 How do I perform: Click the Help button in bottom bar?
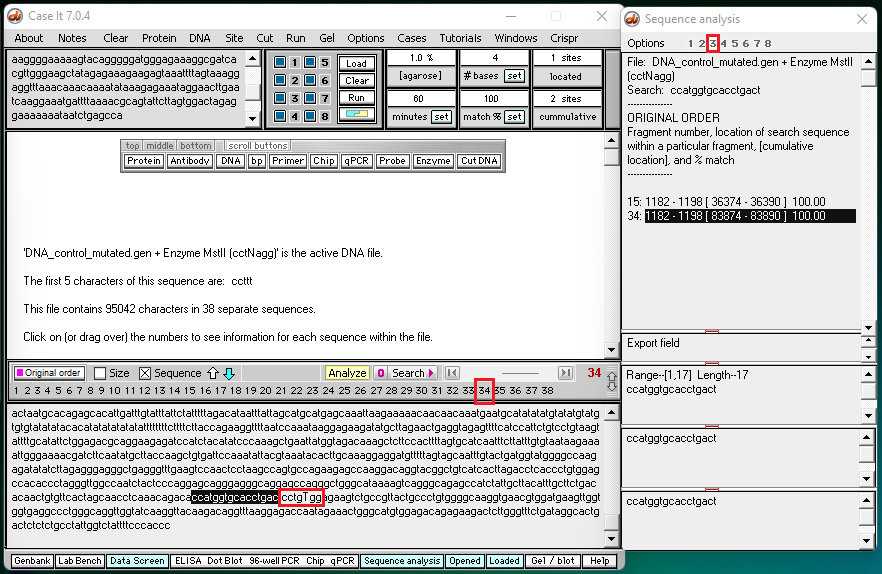point(599,561)
